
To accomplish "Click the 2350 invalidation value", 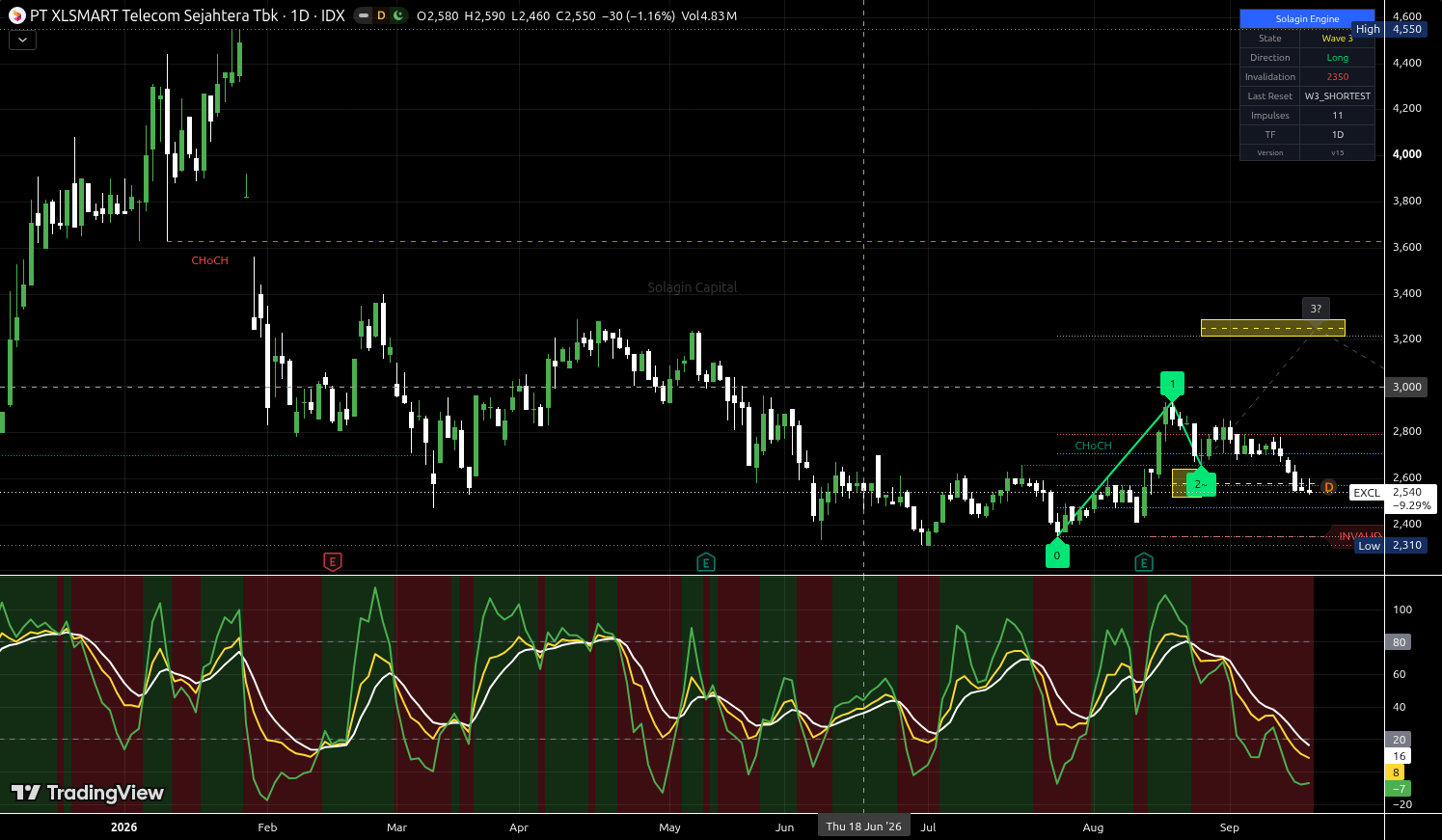I will click(1337, 77).
